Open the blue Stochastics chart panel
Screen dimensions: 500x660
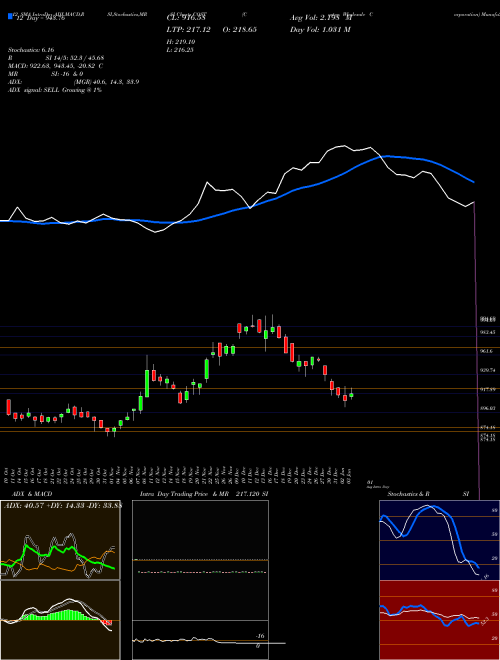439,540
